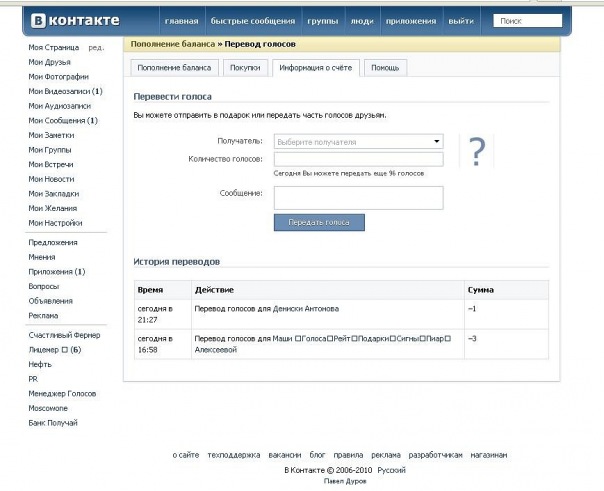Open Moscomone app link

click(x=48, y=409)
